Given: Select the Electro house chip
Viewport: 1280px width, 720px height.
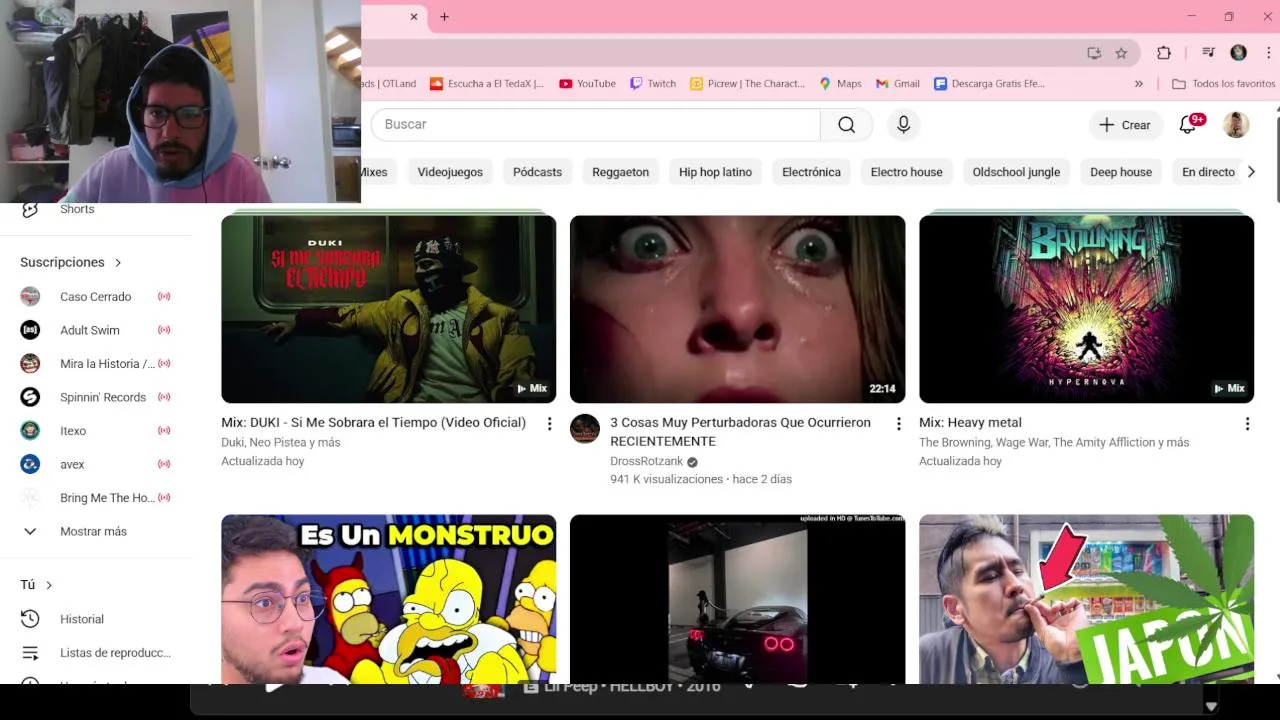Looking at the screenshot, I should point(906,172).
